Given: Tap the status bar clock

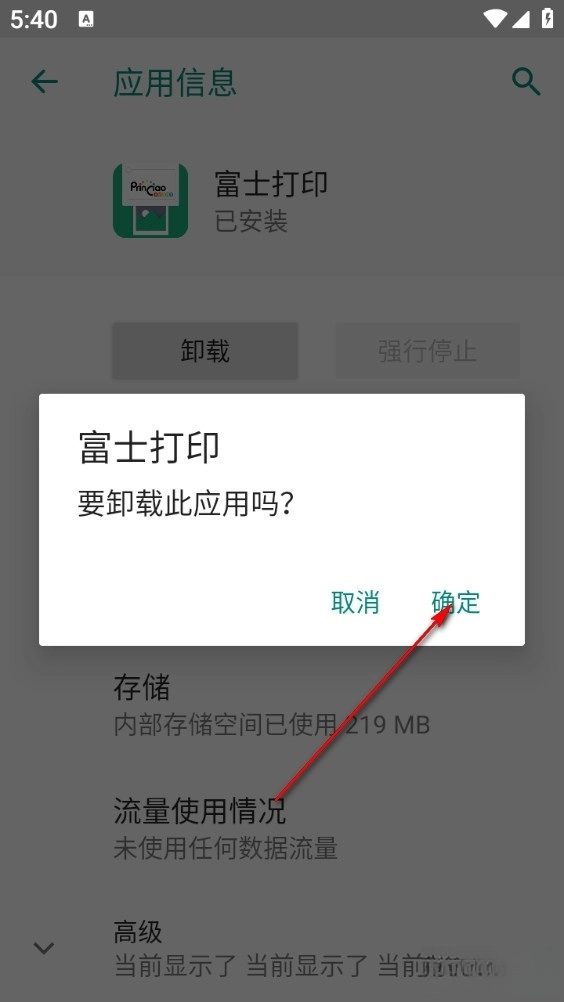Looking at the screenshot, I should pyautogui.click(x=34, y=19).
